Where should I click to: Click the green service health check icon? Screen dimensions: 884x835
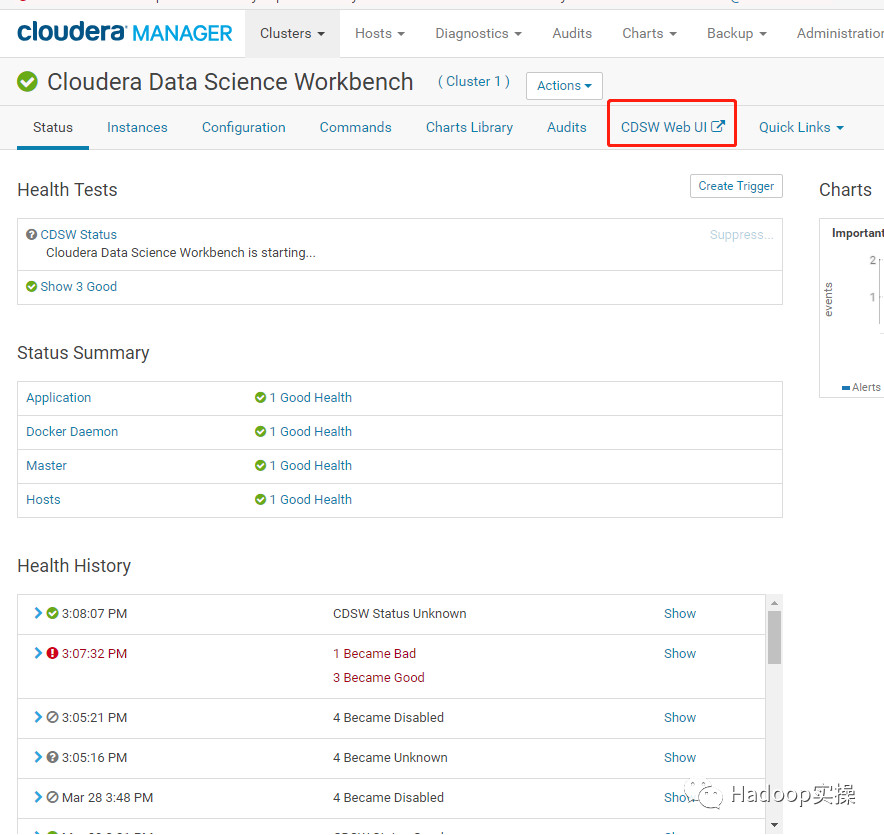point(27,82)
